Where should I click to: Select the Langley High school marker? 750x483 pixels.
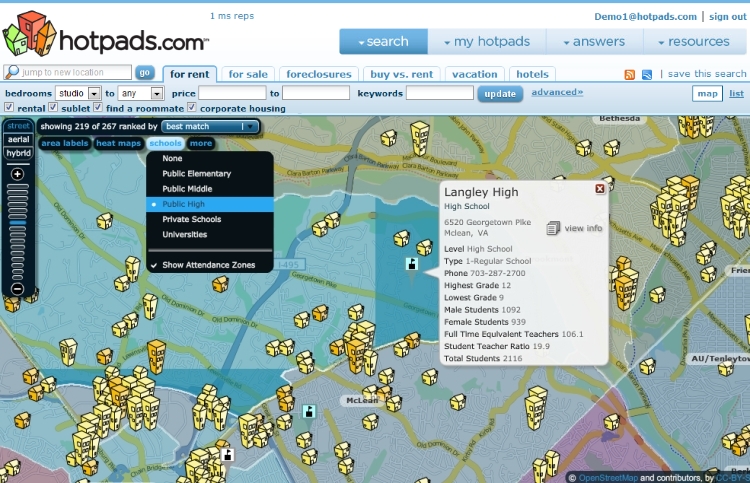pos(412,263)
